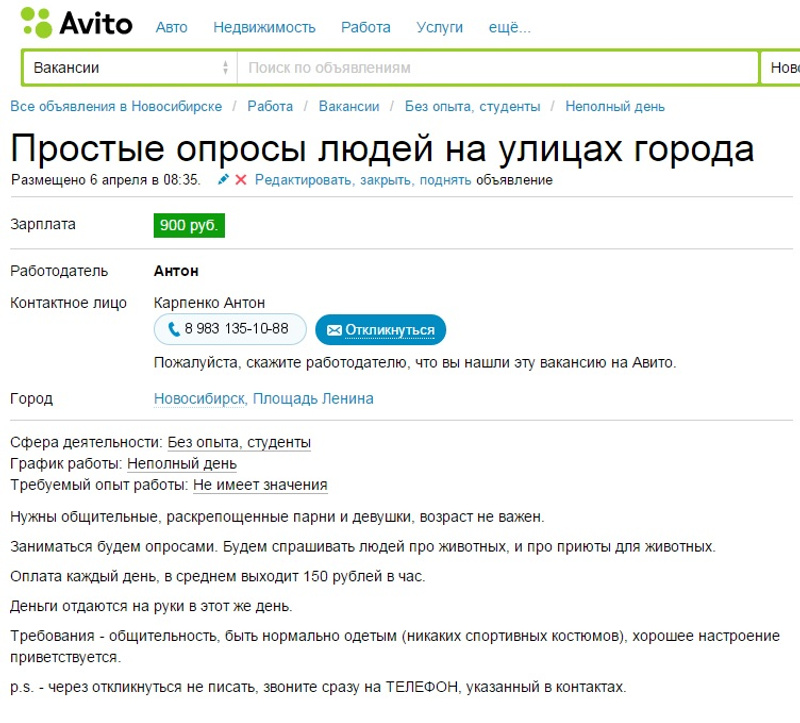Click the 8 983 135-10-88 phone button

[230, 329]
